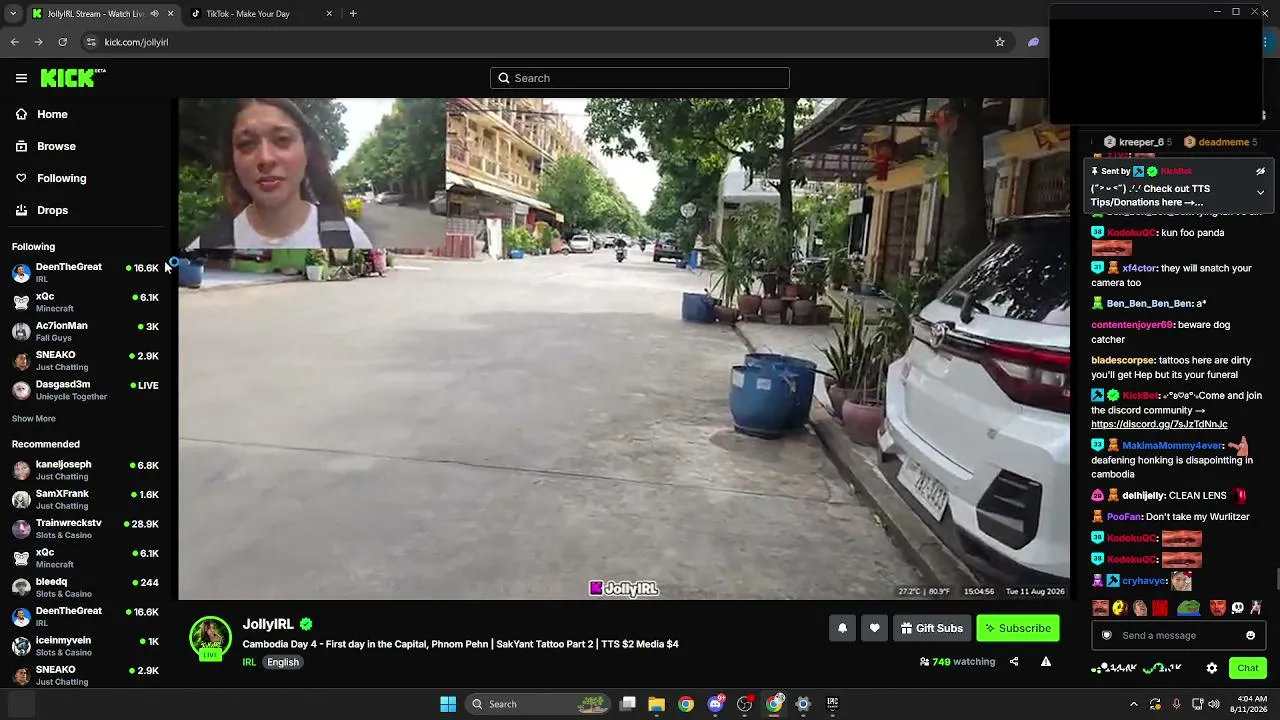This screenshot has width=1280, height=720.
Task: Click the Kick search field
Action: click(640, 78)
